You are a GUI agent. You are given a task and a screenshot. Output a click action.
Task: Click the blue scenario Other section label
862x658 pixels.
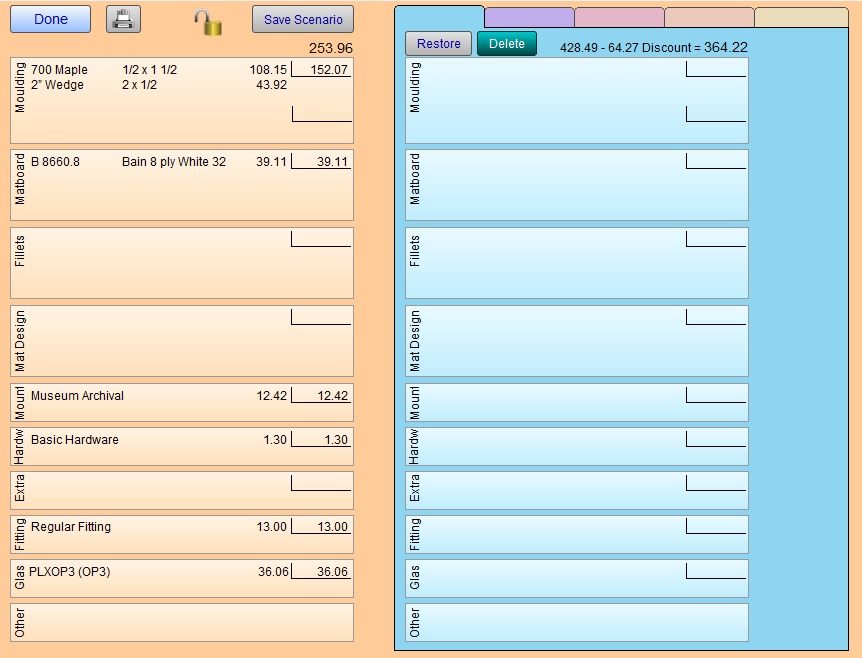[x=415, y=623]
